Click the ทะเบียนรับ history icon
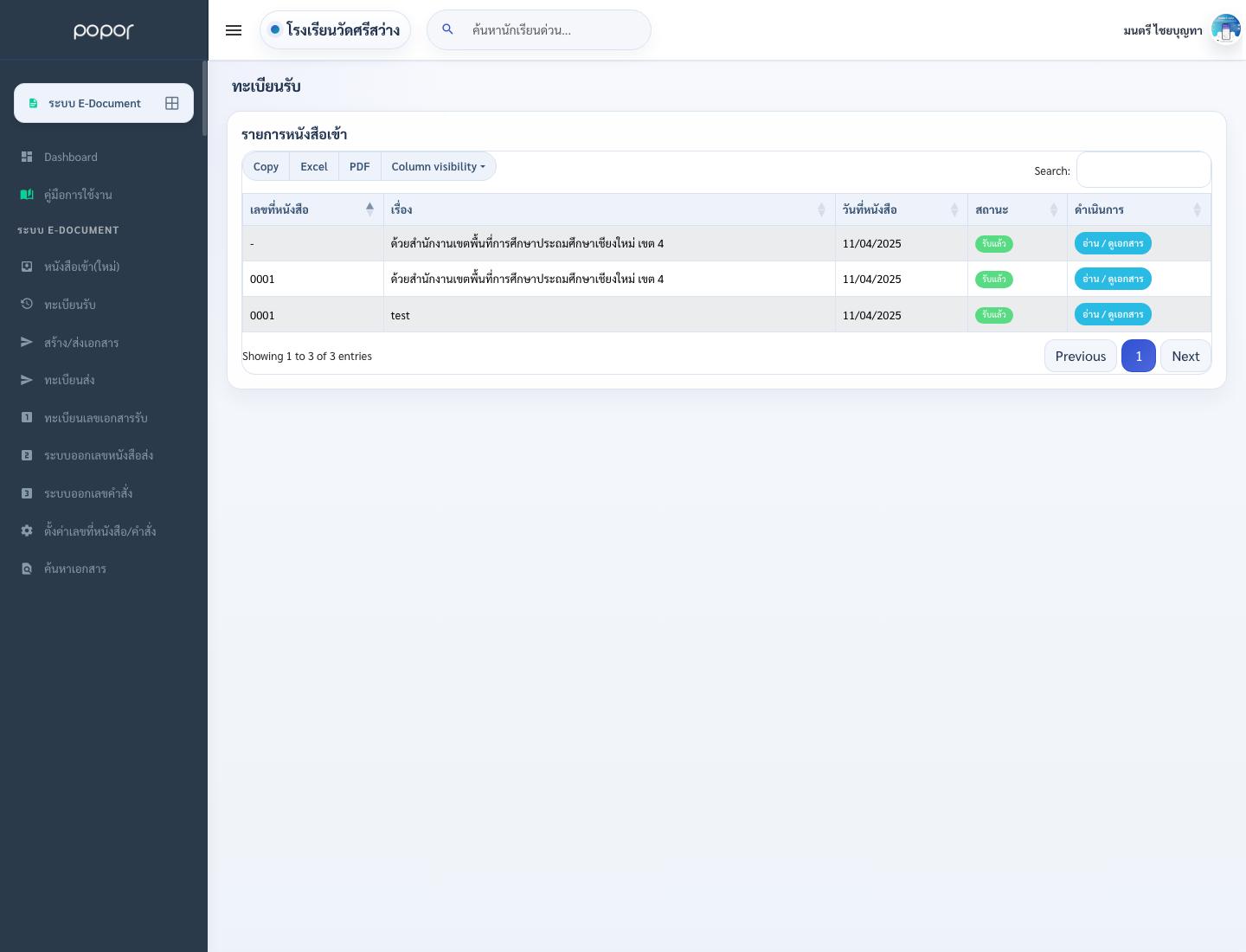Viewport: 1246px width, 952px height. [x=27, y=304]
